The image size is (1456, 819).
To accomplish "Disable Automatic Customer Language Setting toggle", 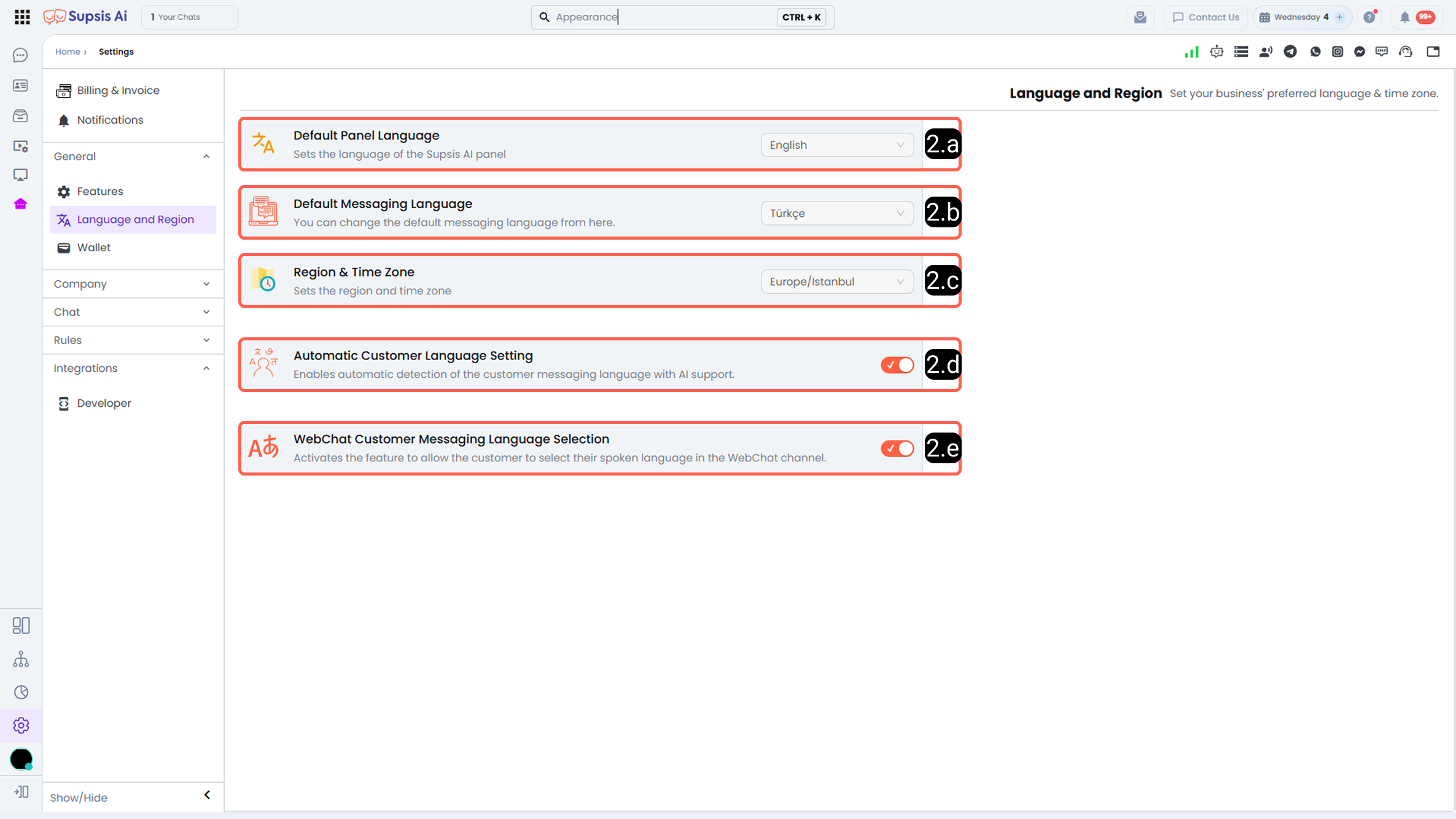I will (897, 365).
